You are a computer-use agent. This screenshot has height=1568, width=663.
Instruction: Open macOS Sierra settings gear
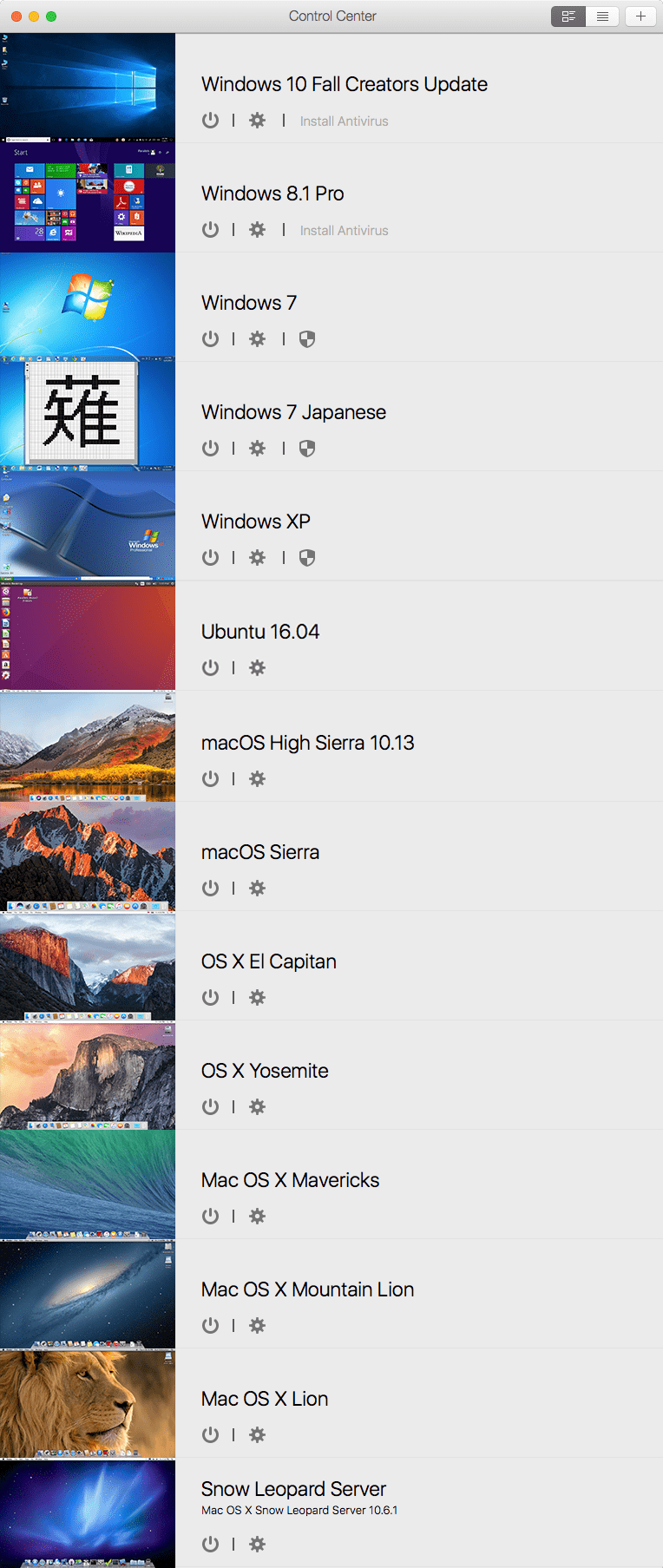click(257, 889)
